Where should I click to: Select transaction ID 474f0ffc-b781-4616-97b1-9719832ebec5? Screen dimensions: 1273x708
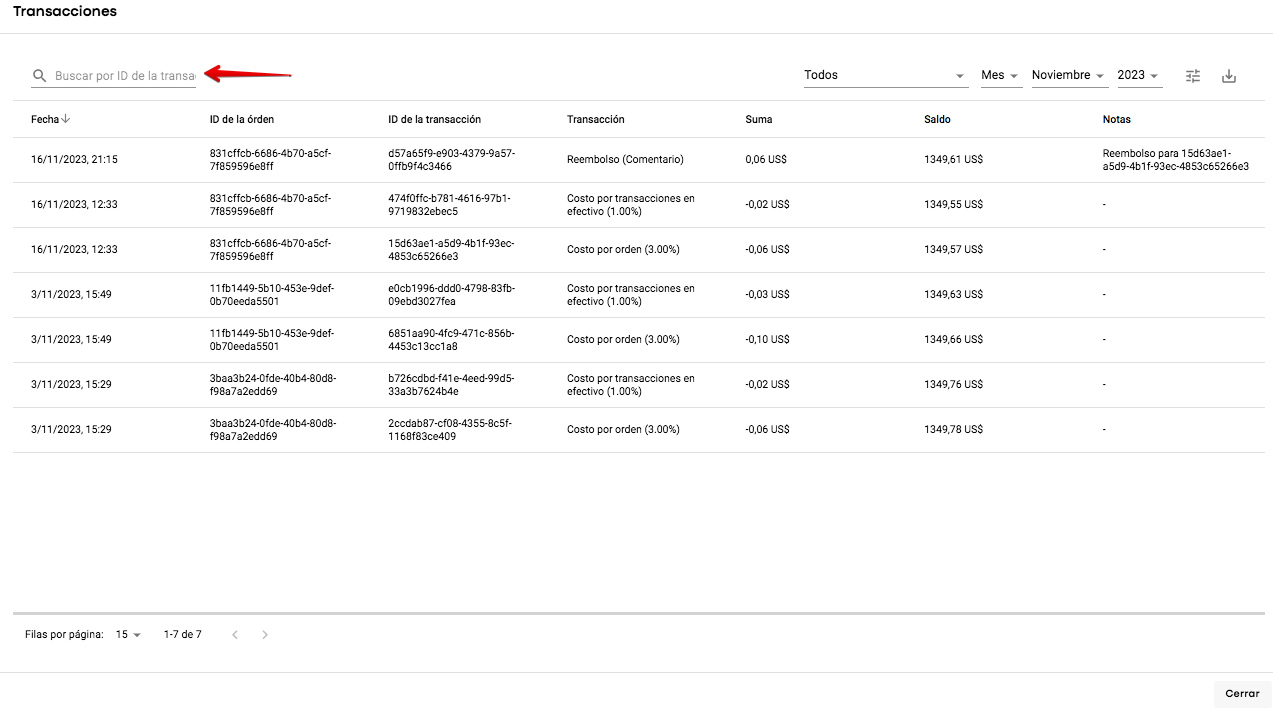(449, 205)
